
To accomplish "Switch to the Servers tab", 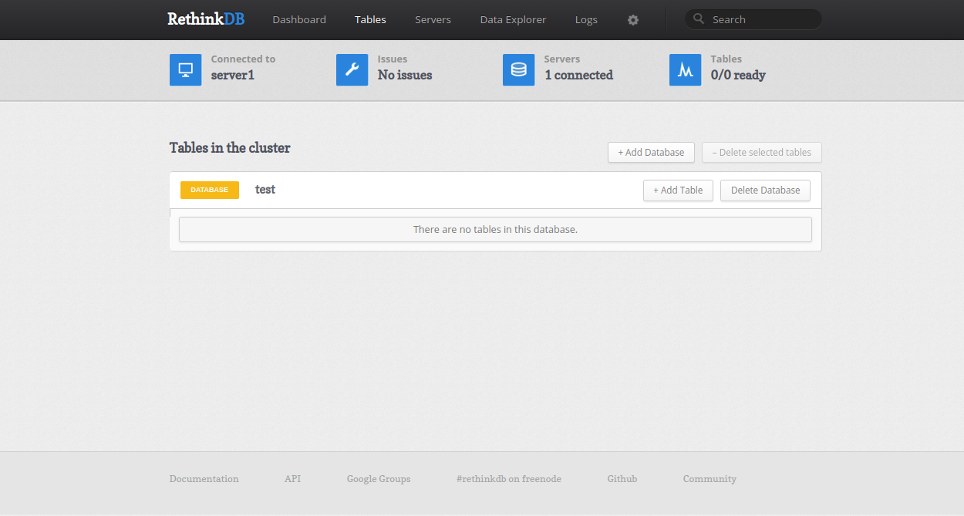I will tap(433, 20).
